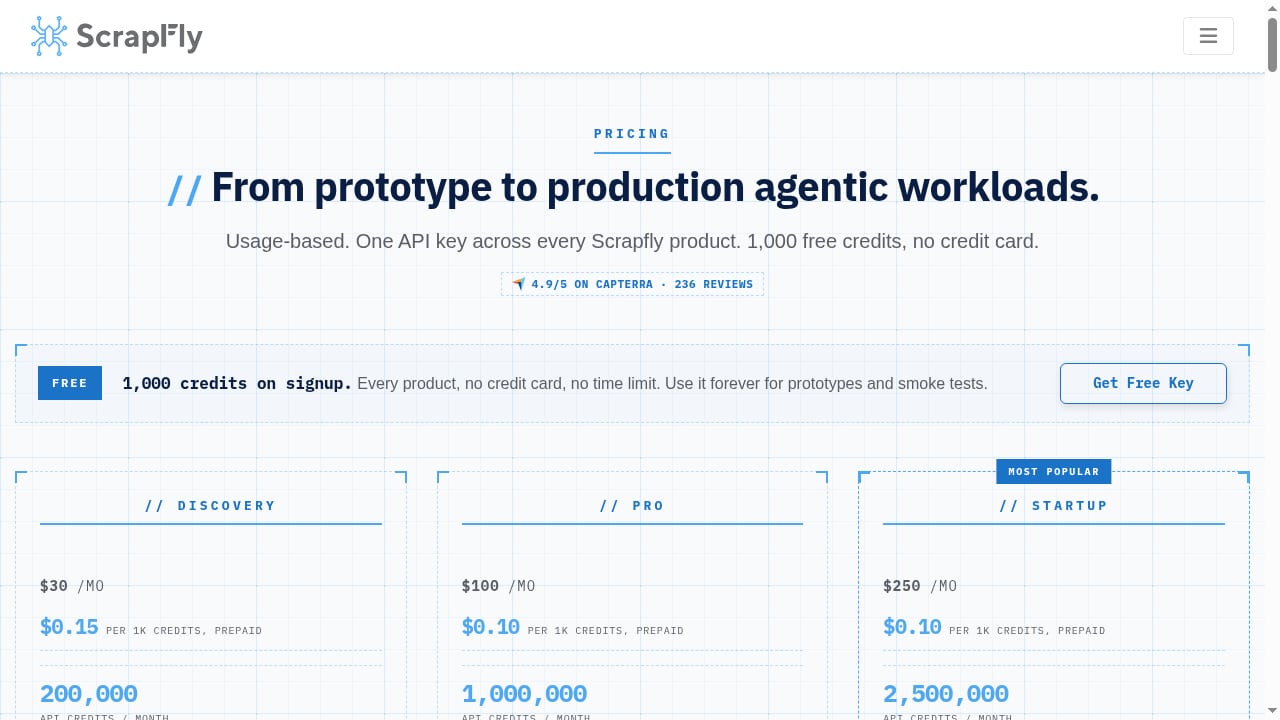Viewport: 1280px width, 720px height.
Task: Click the MOST POPULAR badge
Action: [x=1053, y=471]
